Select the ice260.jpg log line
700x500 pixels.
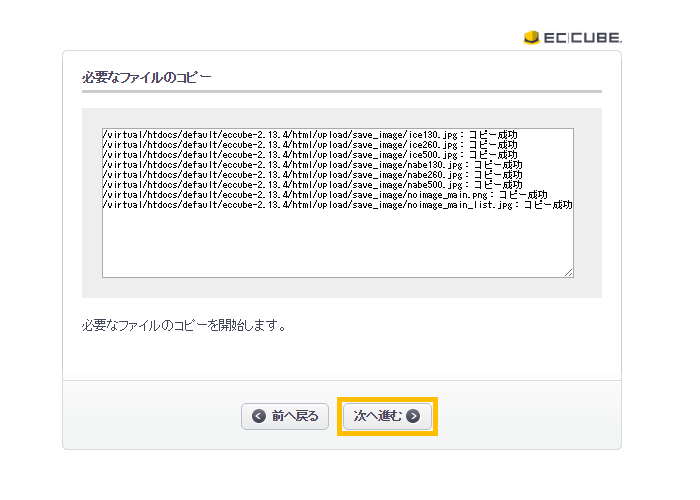click(x=310, y=144)
